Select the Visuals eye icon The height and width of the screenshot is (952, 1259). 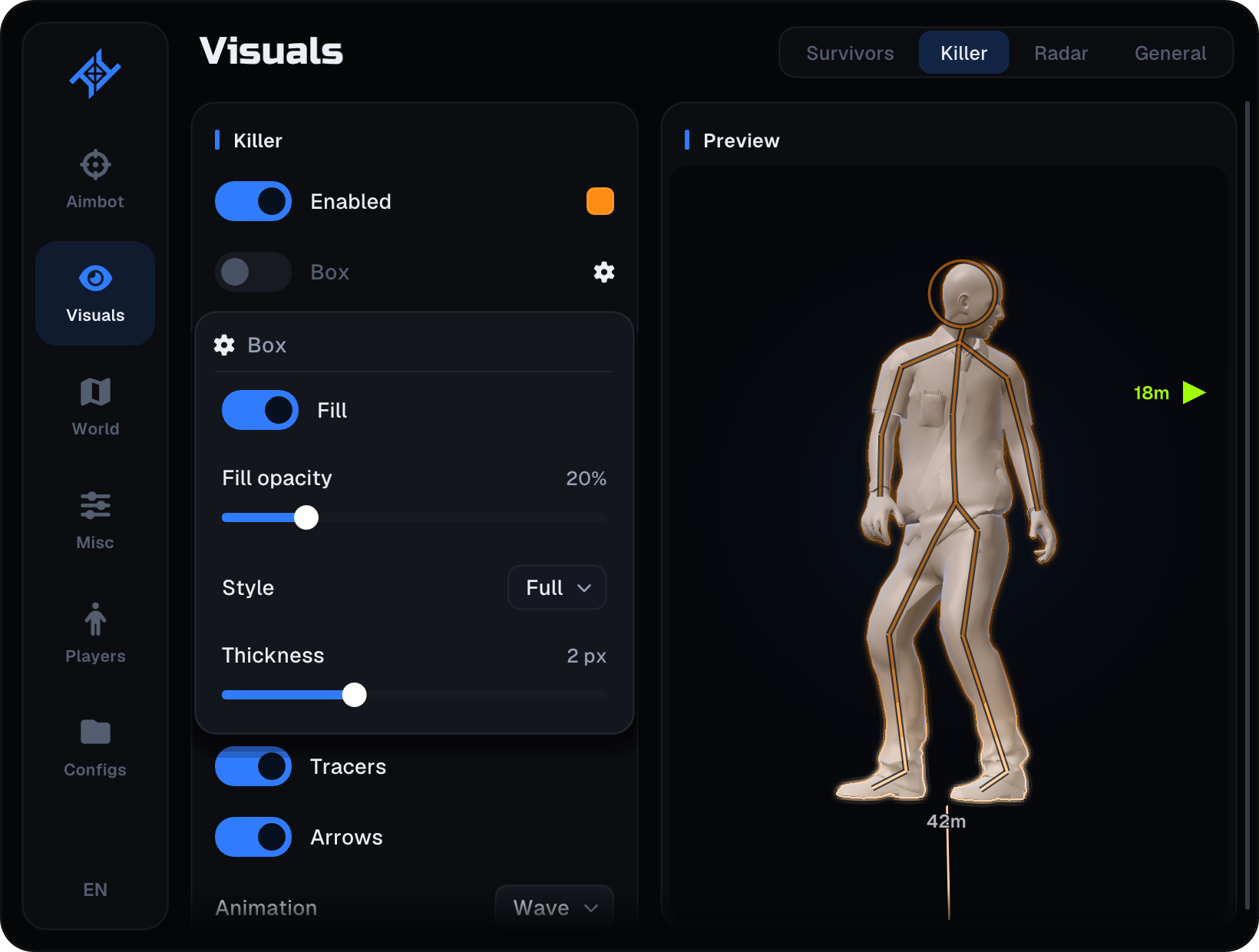(95, 278)
